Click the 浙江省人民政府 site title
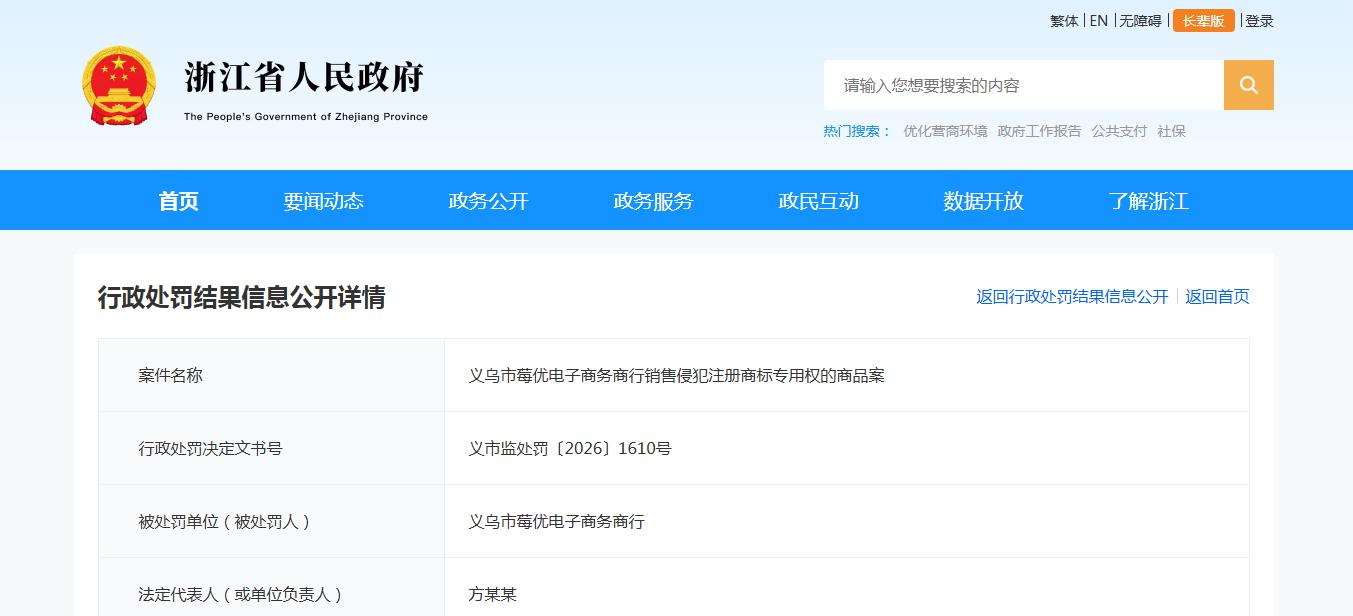The width and height of the screenshot is (1353, 616). click(305, 79)
